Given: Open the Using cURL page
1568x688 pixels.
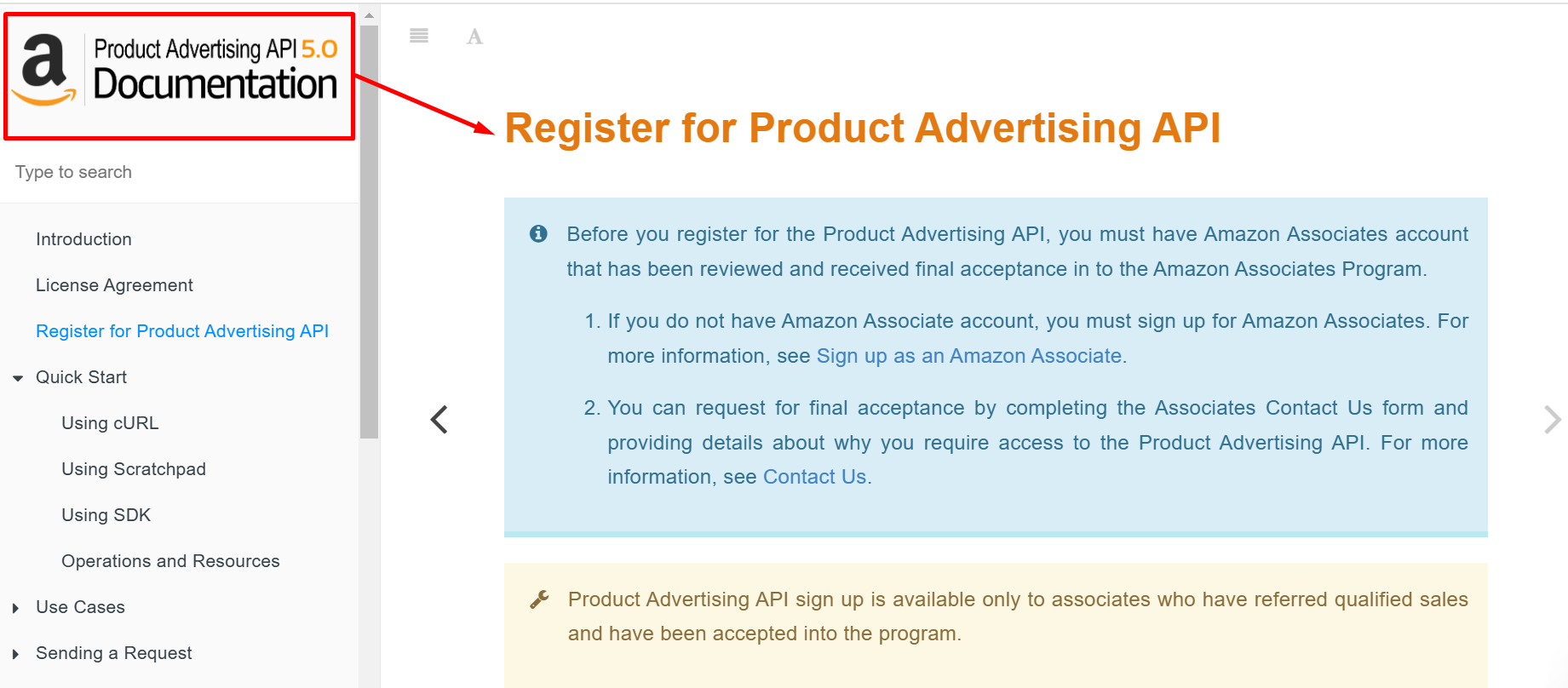Looking at the screenshot, I should (110, 423).
